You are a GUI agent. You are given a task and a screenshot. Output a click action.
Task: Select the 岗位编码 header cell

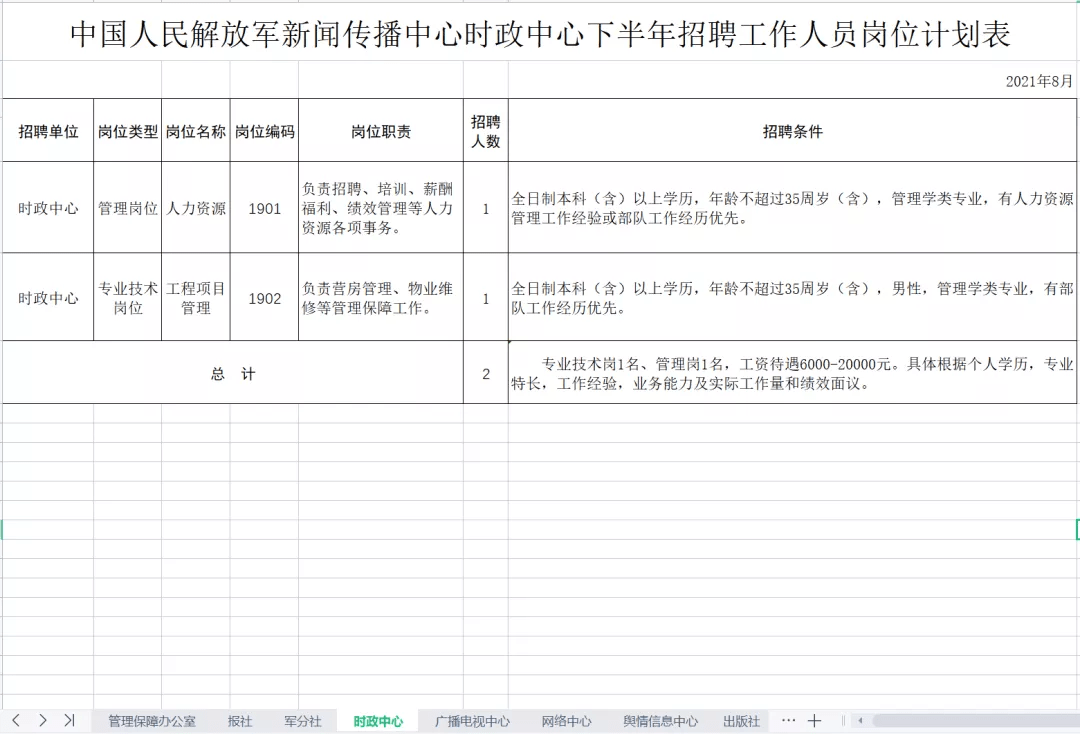pos(264,131)
